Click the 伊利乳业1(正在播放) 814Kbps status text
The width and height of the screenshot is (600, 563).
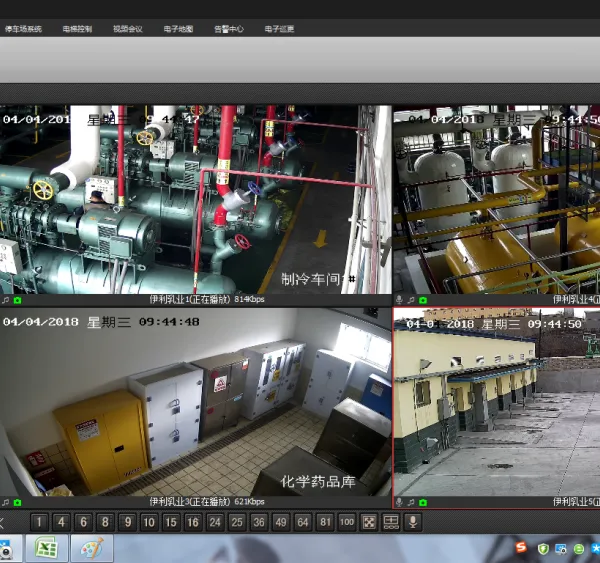coord(207,299)
